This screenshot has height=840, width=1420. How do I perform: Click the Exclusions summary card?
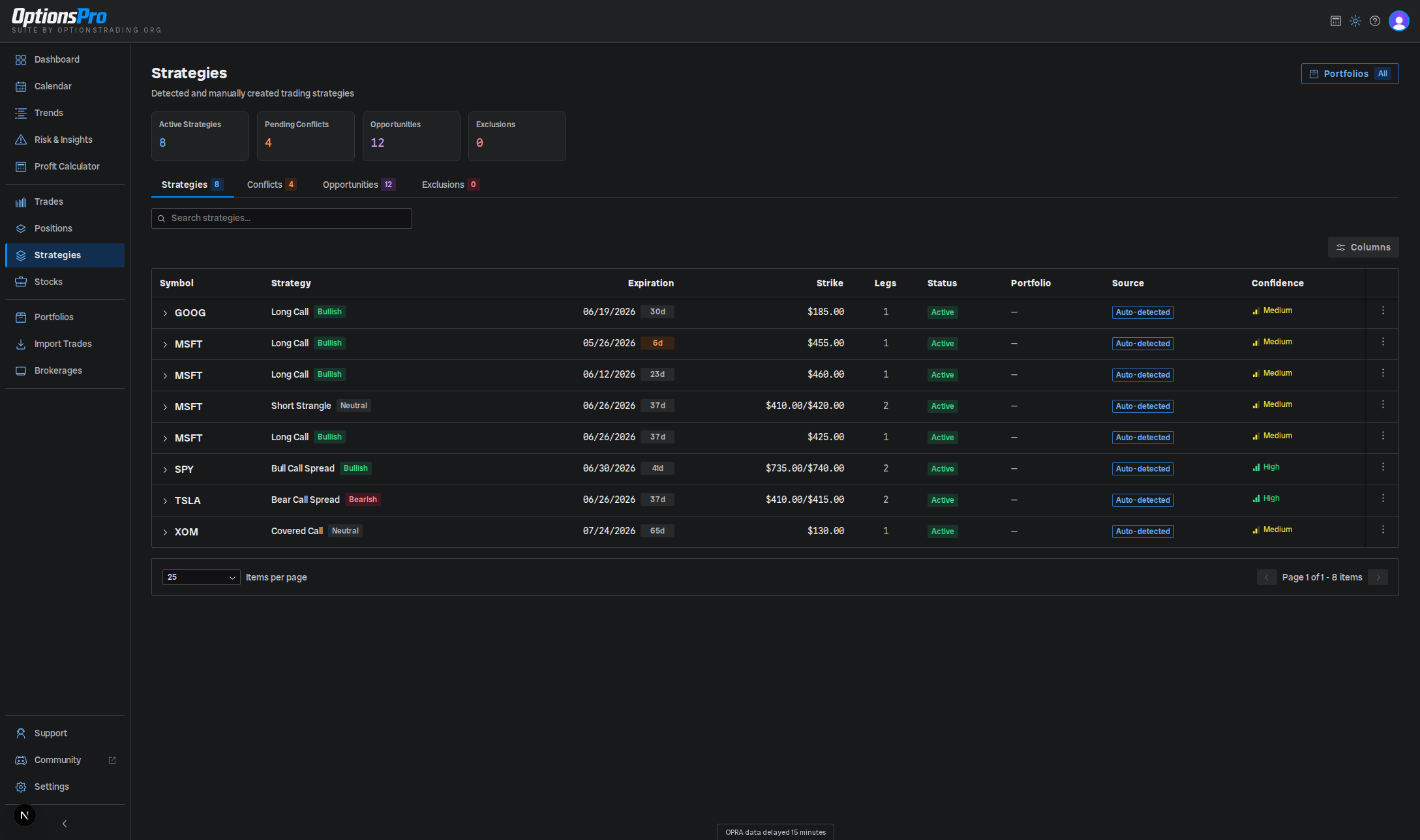click(x=517, y=136)
